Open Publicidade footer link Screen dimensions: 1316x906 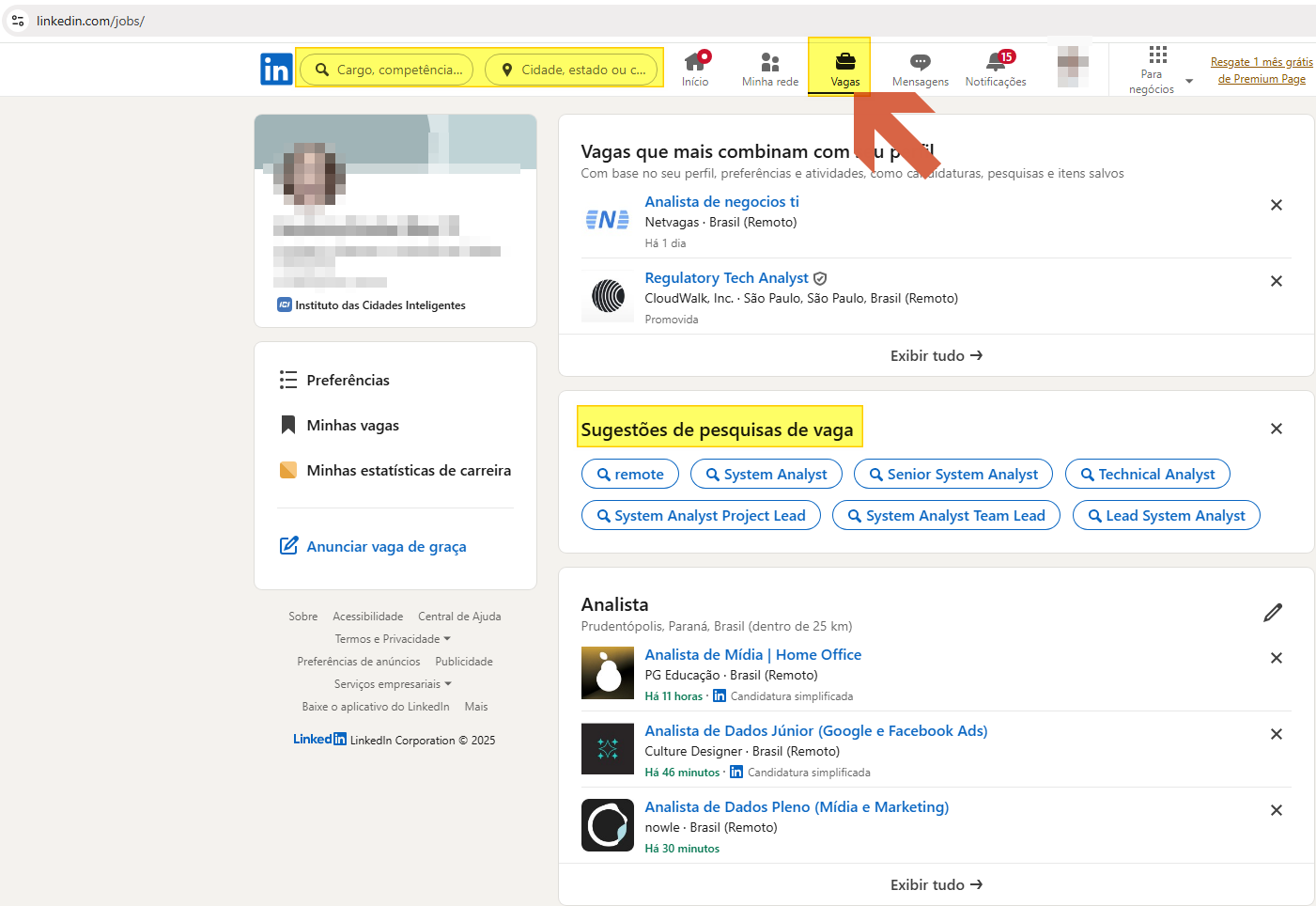[464, 662]
